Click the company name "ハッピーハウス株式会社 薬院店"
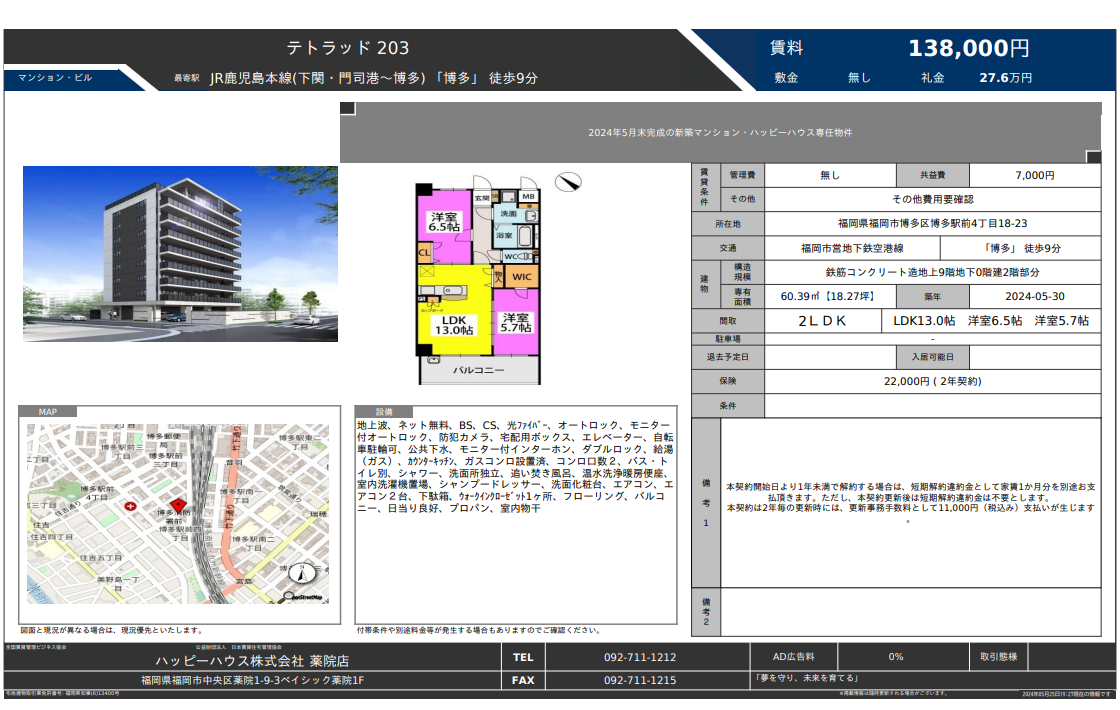1120x710 pixels. point(252,661)
